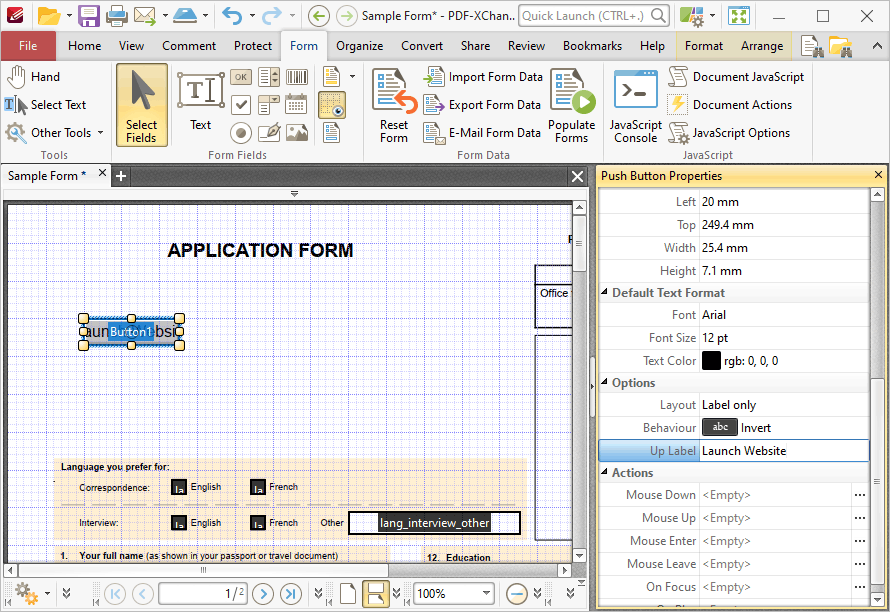This screenshot has height=612, width=890.
Task: Toggle the Correspondence French checkbox
Action: (258, 487)
